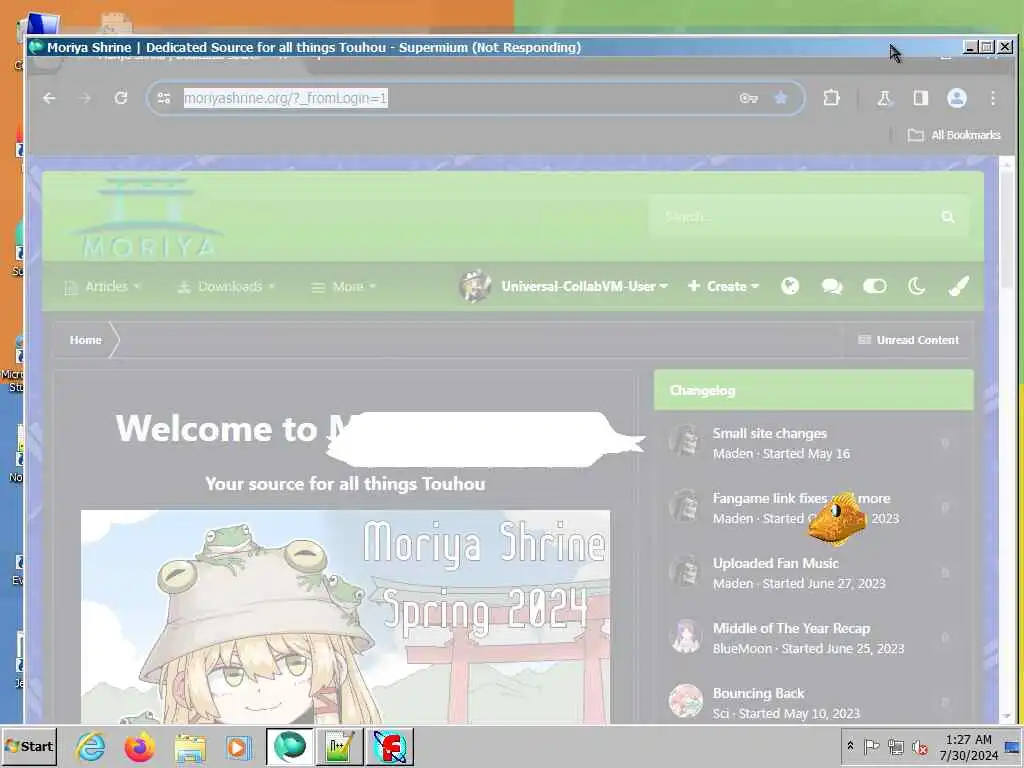Image resolution: width=1024 pixels, height=768 pixels.
Task: Click 'Your source for all things Touhou' text
Action: 345,484
